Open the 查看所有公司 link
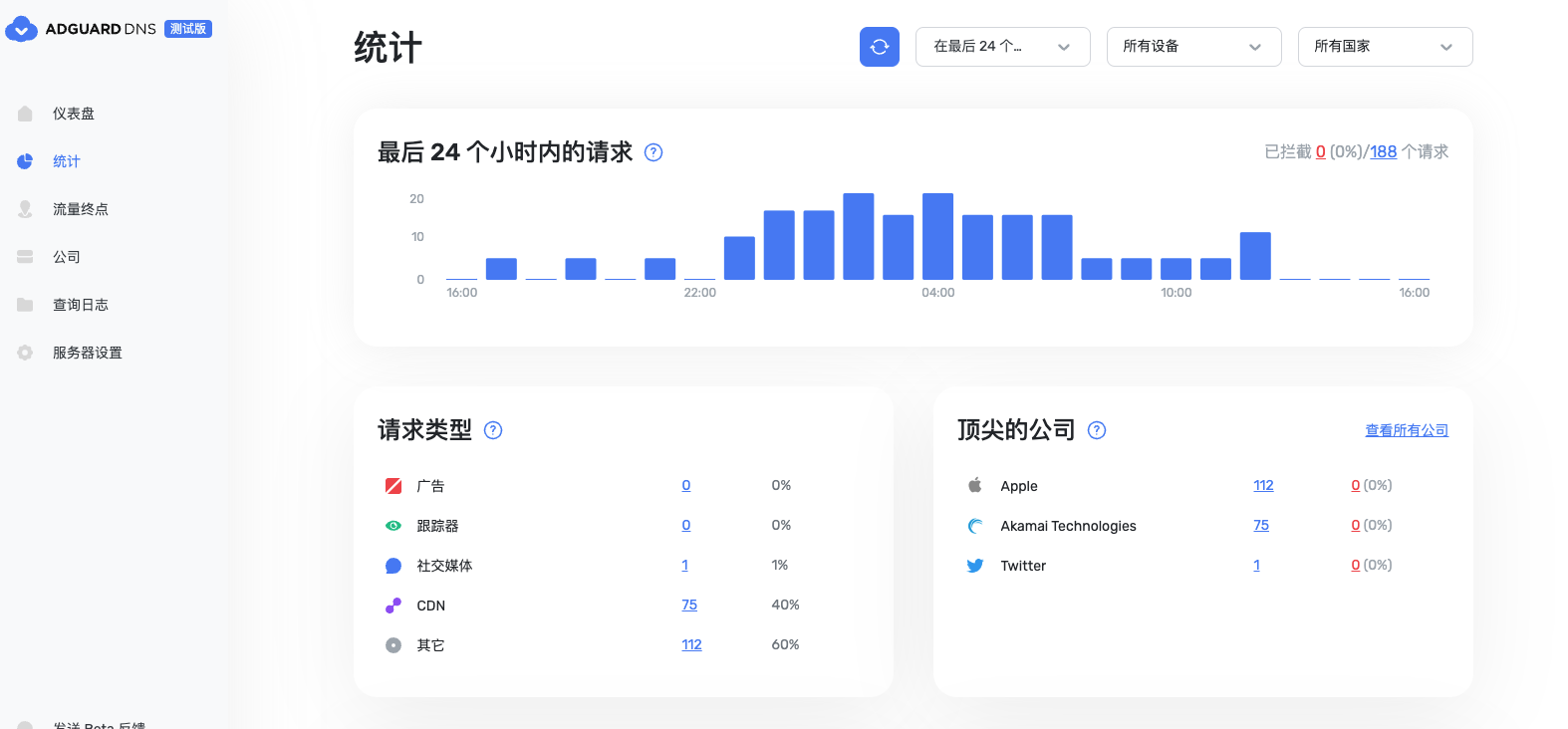This screenshot has width=1568, height=729. click(x=1407, y=430)
